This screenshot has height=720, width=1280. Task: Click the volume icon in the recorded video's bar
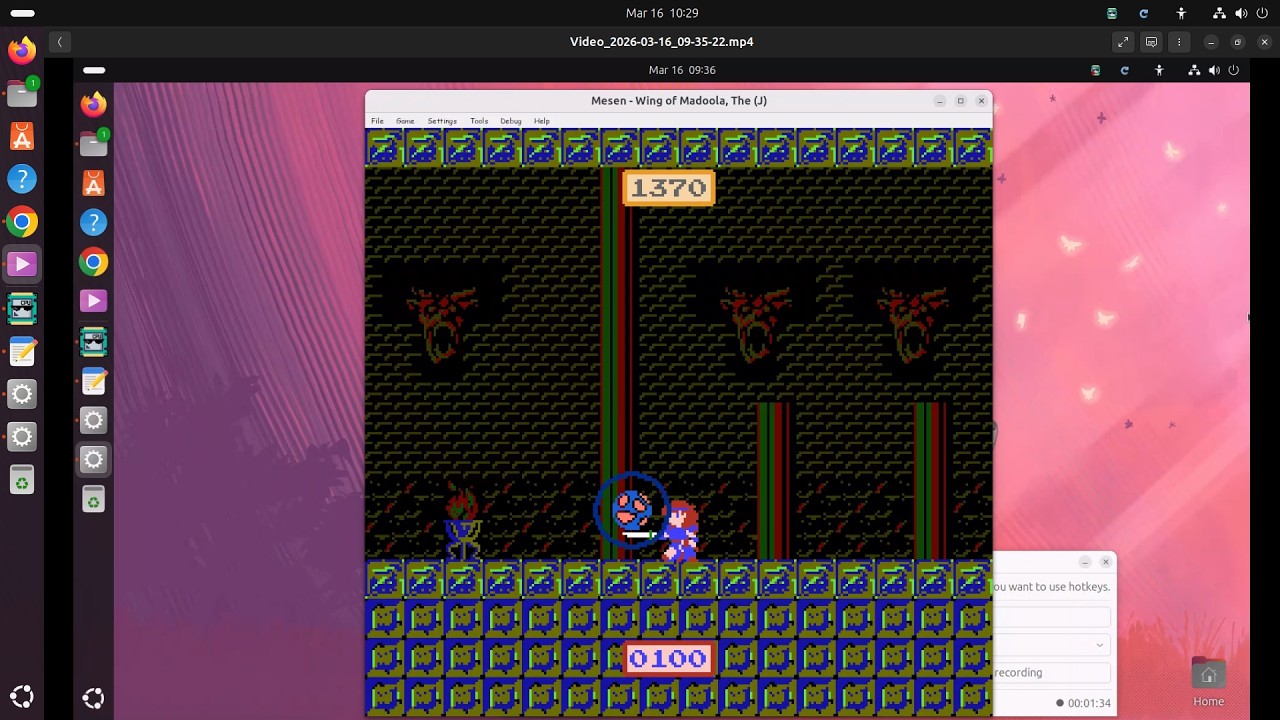tap(1214, 70)
